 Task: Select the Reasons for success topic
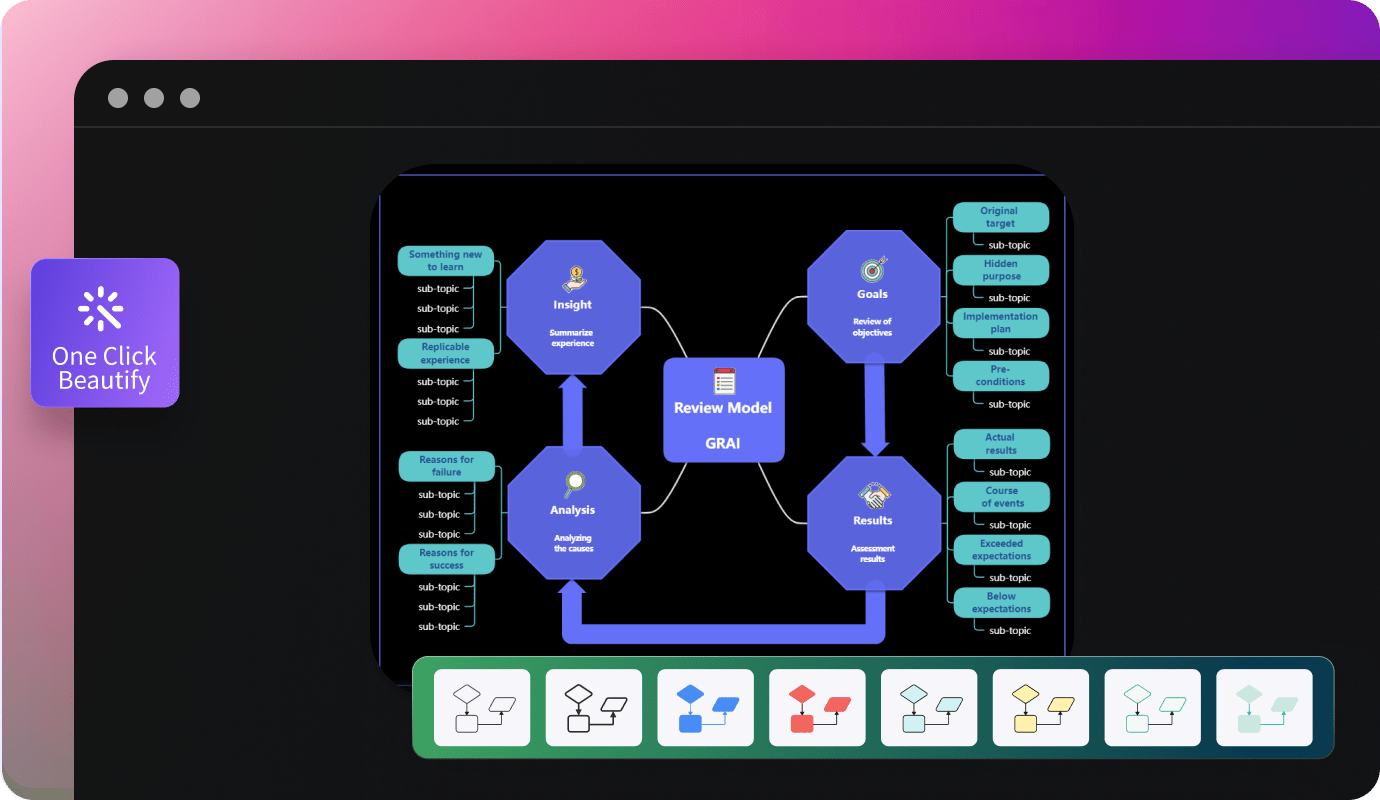pos(447,559)
